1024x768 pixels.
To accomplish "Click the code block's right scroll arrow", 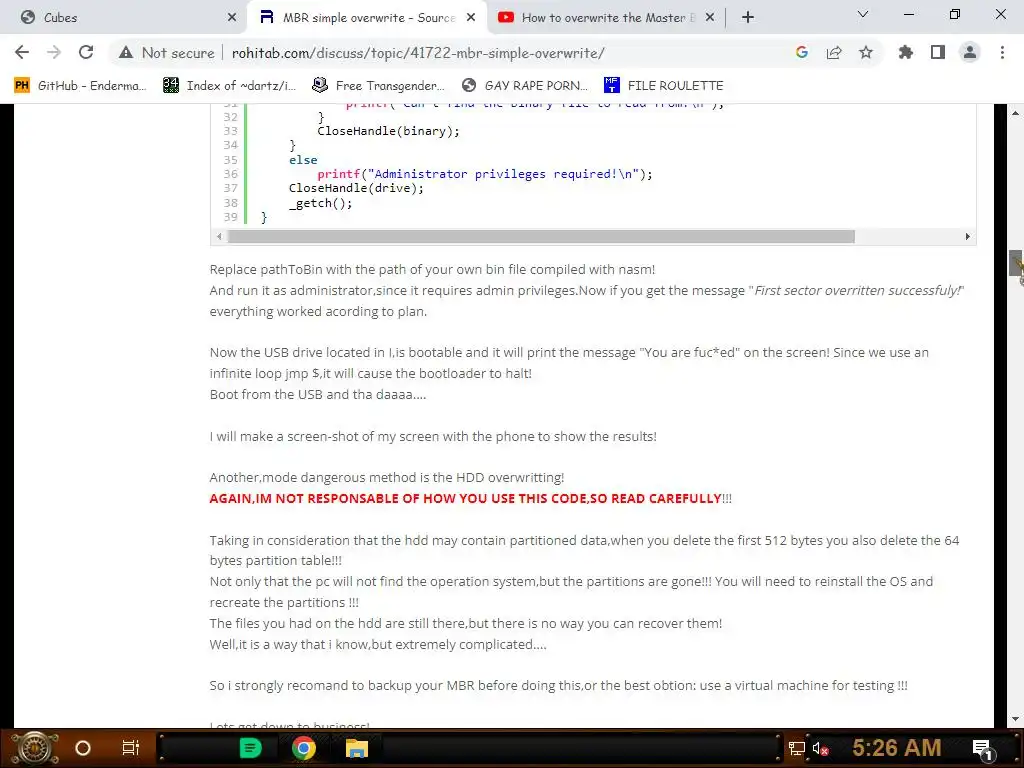I will pos(968,236).
